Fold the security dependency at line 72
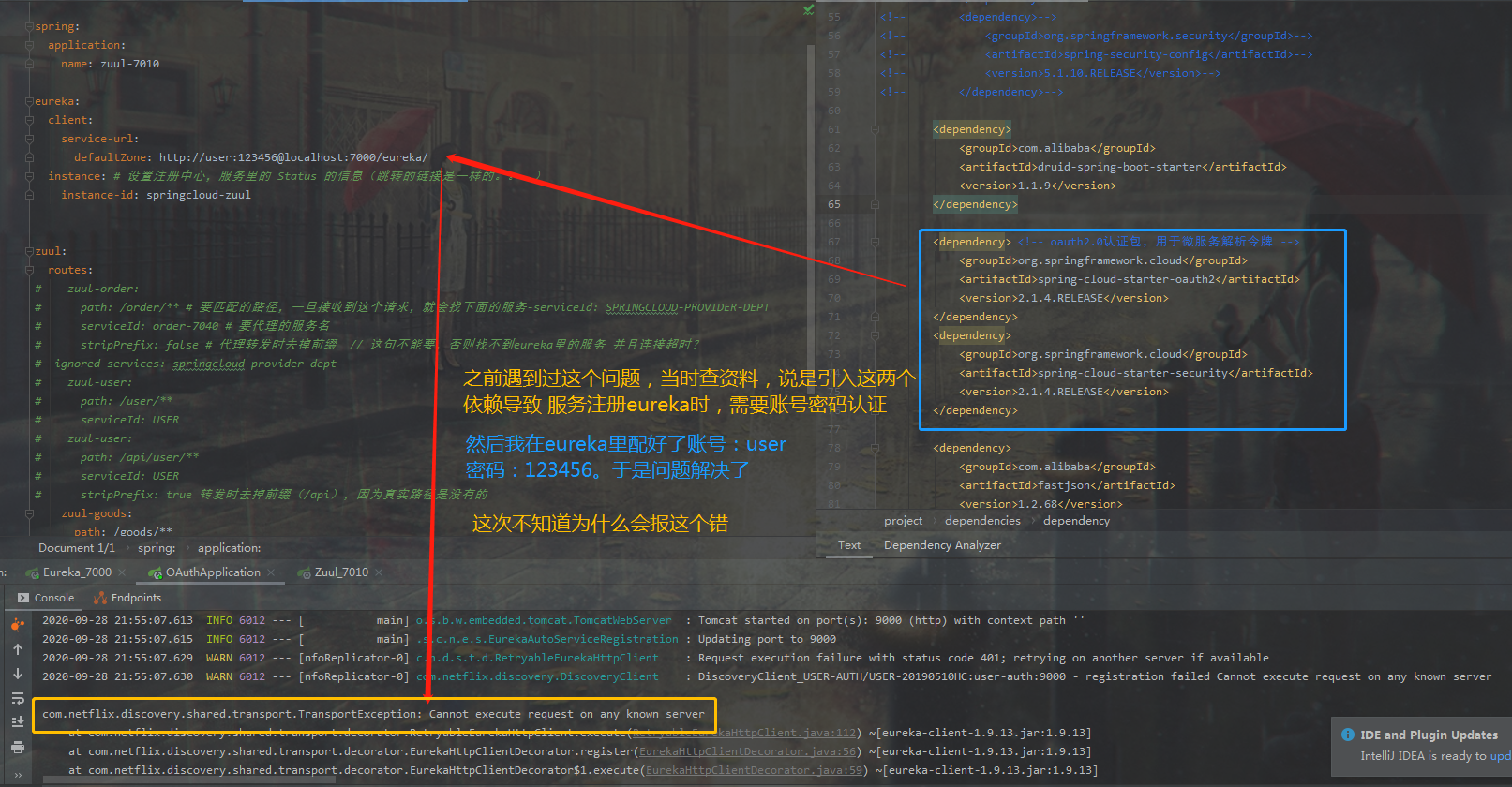 click(x=875, y=335)
